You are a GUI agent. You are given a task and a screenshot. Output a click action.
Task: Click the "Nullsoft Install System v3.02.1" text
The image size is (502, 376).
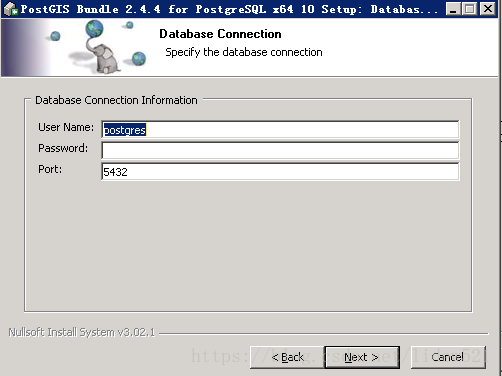pos(82,332)
